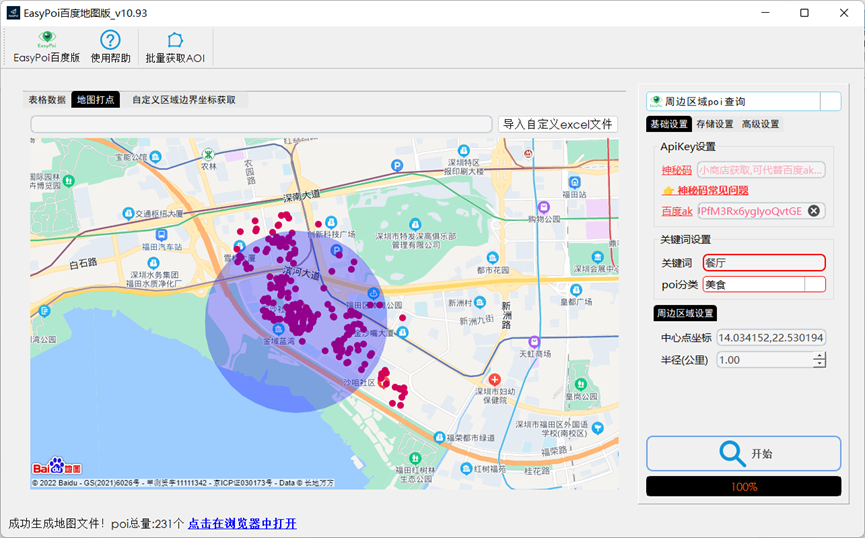Image resolution: width=865 pixels, height=538 pixels.
Task: Click the 深圳市福田区外国语学校 marker icon
Action: 597,428
